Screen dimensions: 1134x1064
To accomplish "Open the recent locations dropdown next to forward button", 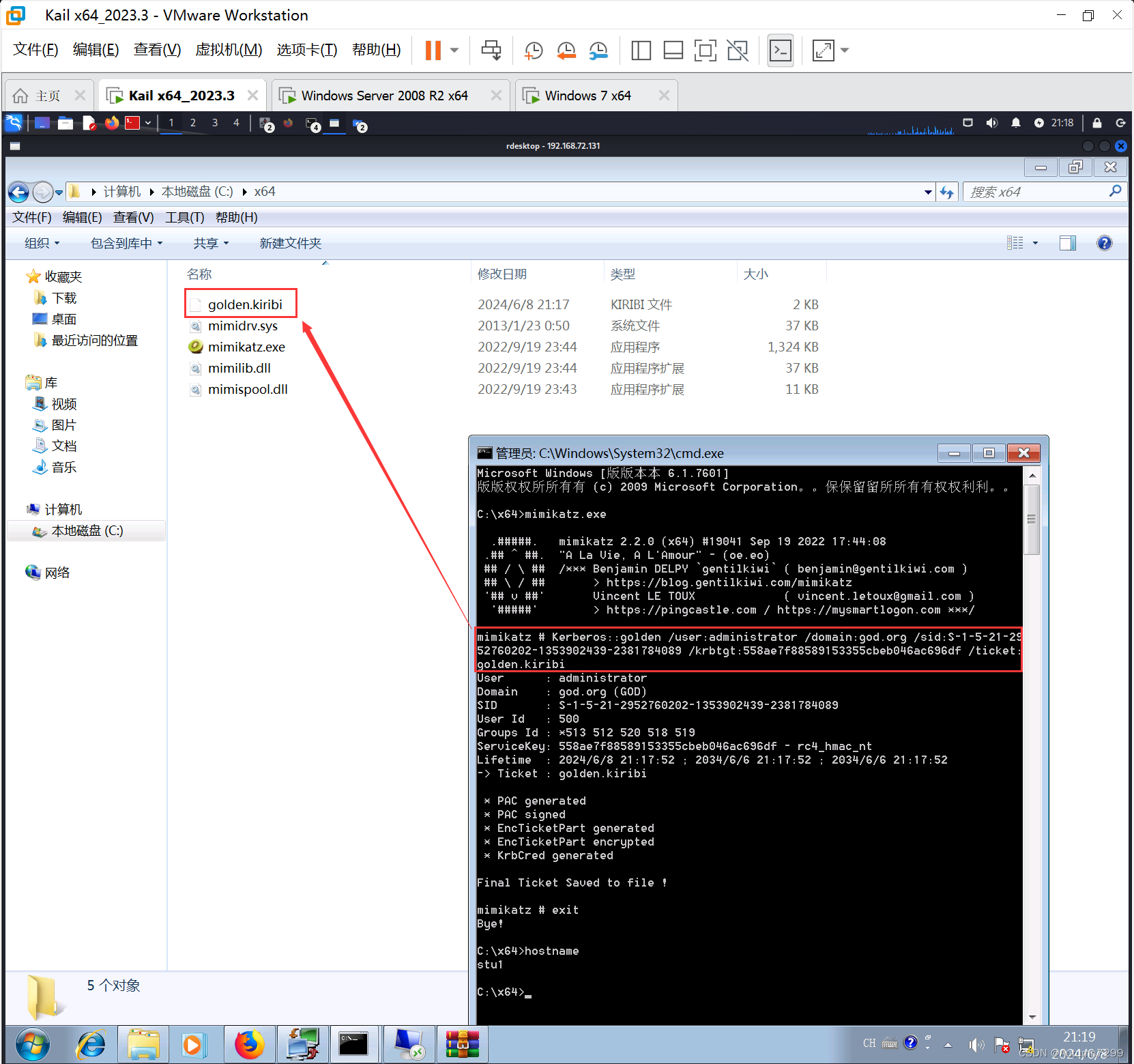I will (59, 192).
